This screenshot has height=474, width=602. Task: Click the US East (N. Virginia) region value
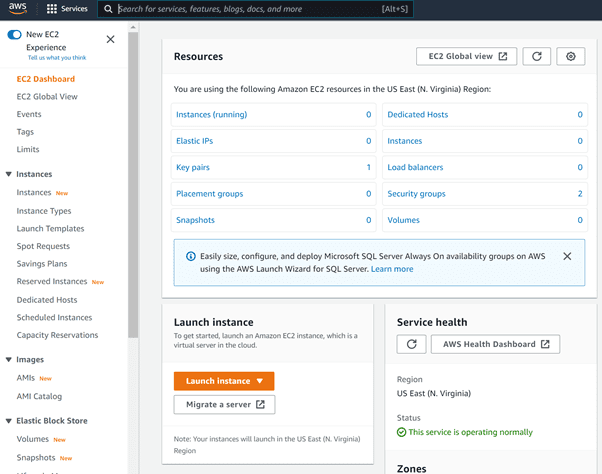click(433, 393)
